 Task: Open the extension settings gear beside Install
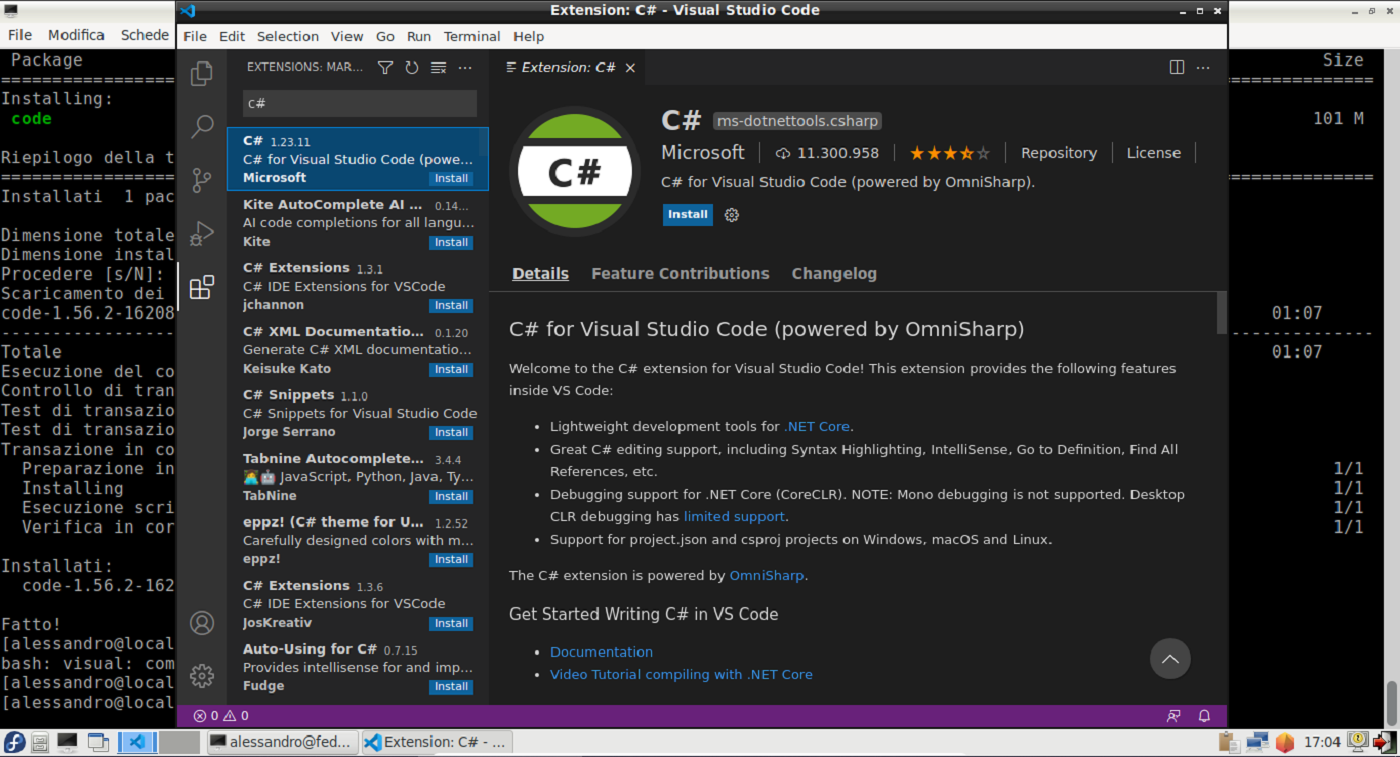[731, 215]
